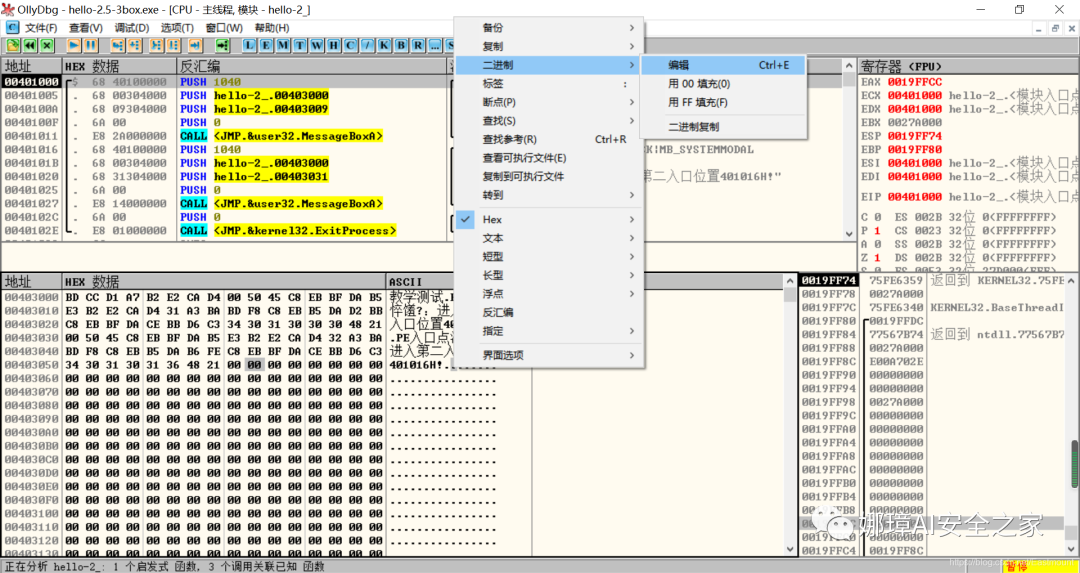
Task: Select 查找参考(R) context menu entry
Action: tap(549, 139)
